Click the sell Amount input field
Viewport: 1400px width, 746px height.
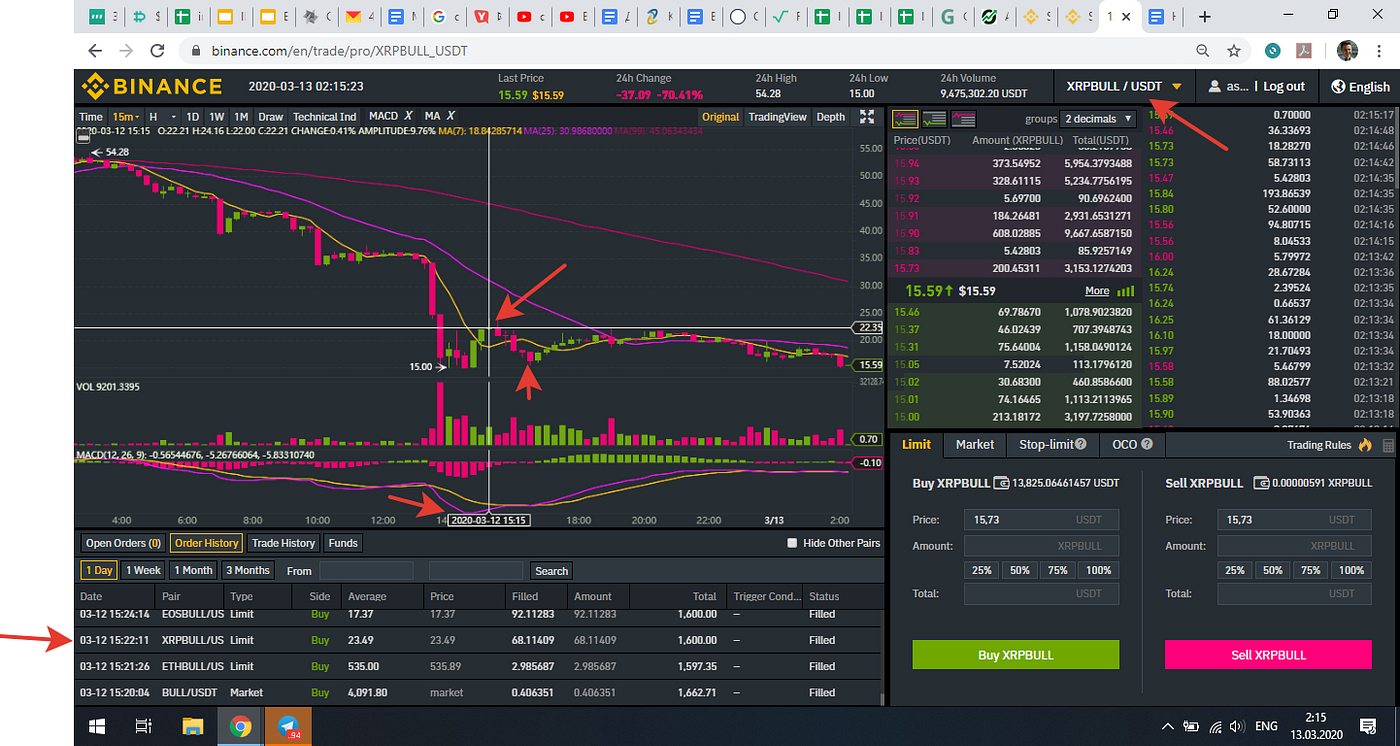1295,546
